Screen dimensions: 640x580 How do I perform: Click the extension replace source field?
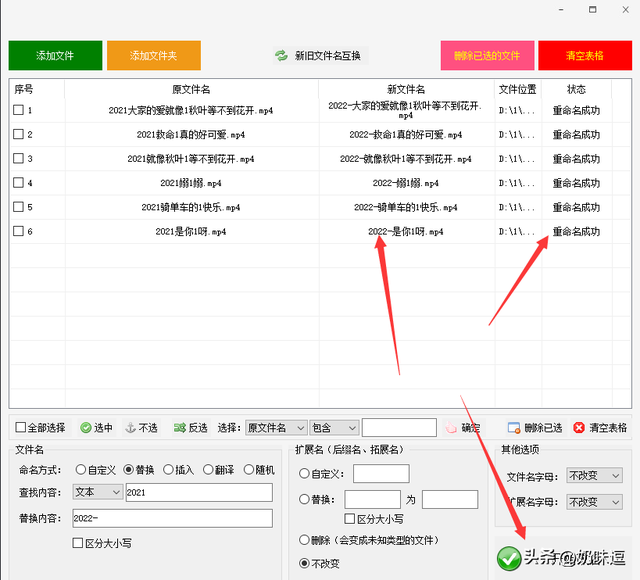point(373,500)
